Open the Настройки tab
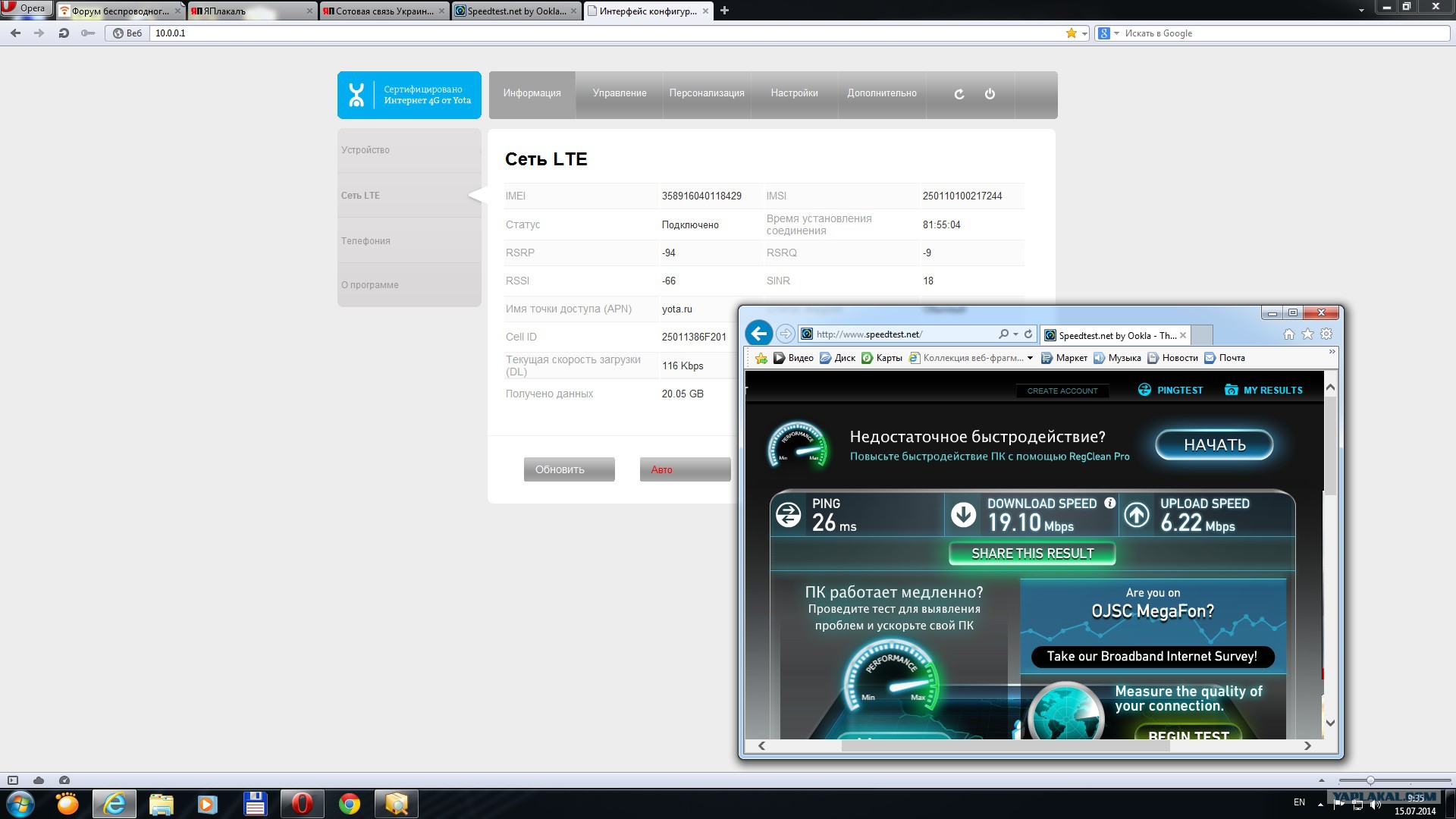The image size is (1456, 819). tap(794, 93)
